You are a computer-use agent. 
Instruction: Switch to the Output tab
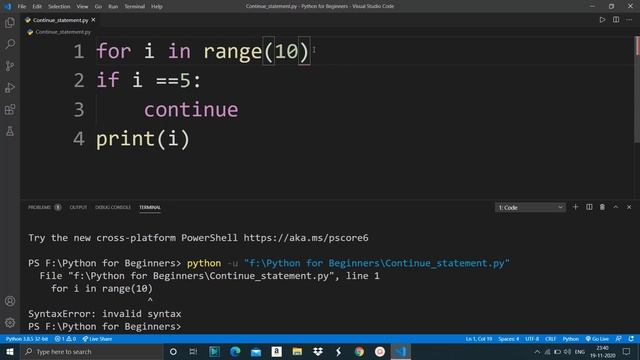[x=78, y=207]
